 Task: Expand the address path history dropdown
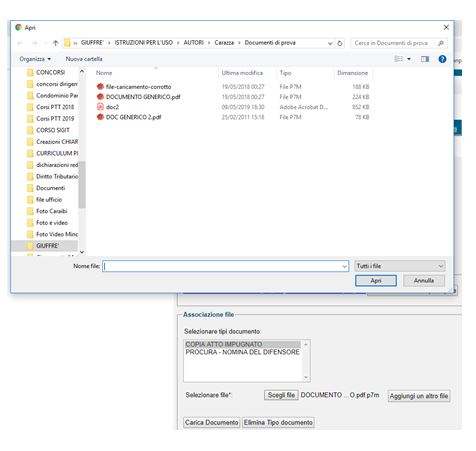coord(330,43)
